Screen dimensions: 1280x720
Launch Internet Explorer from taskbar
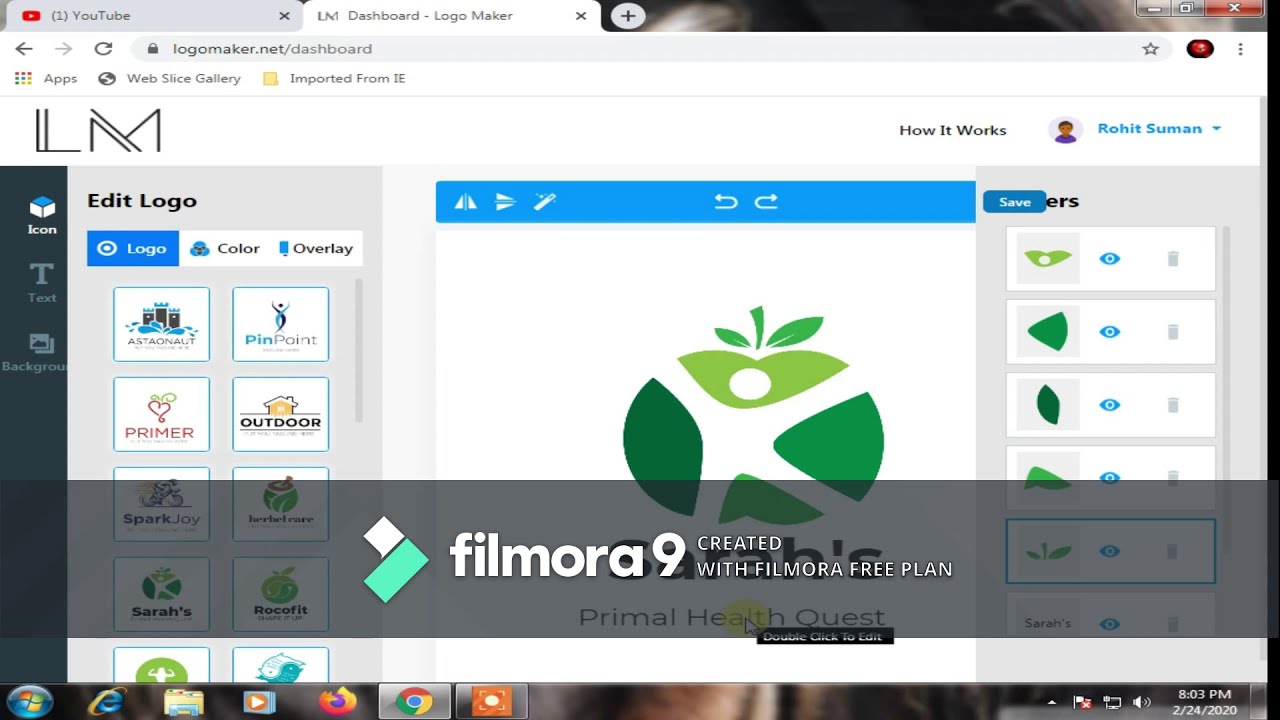point(108,702)
